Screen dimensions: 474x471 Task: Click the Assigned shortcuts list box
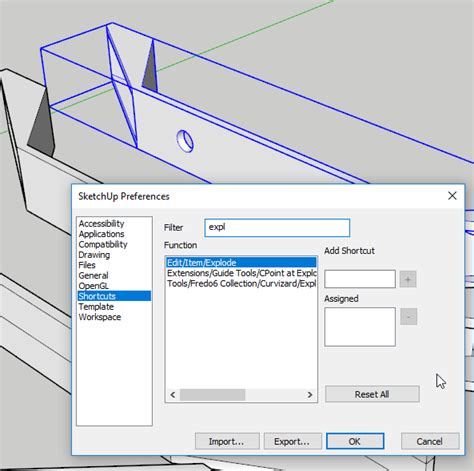(x=360, y=327)
